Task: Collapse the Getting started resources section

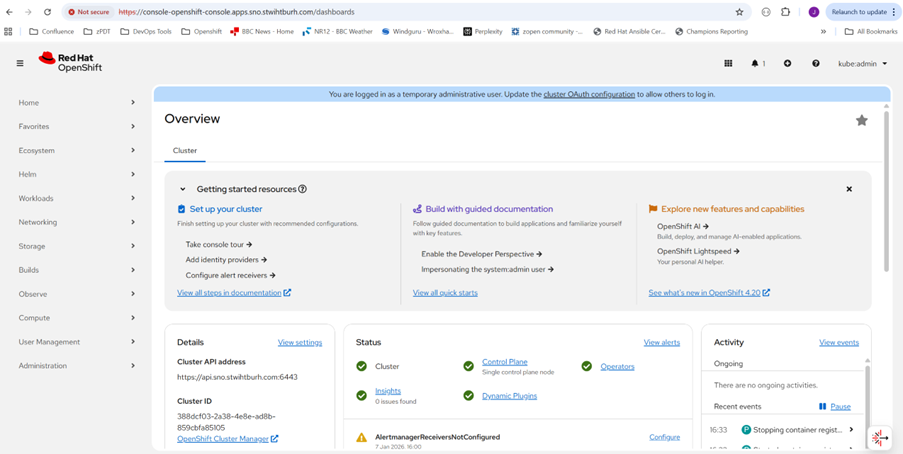Action: click(183, 189)
